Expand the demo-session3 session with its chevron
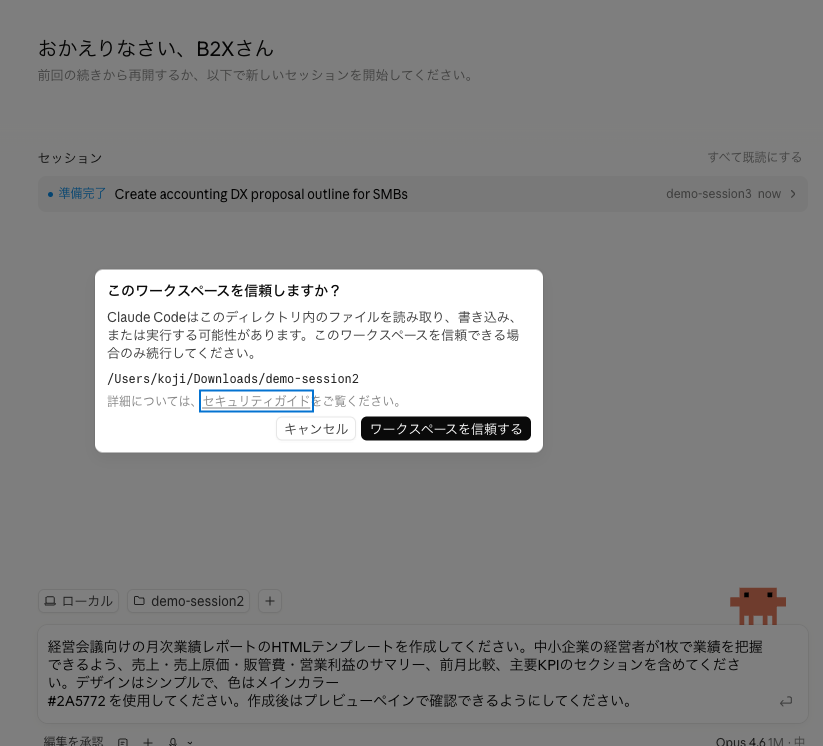 (x=792, y=194)
